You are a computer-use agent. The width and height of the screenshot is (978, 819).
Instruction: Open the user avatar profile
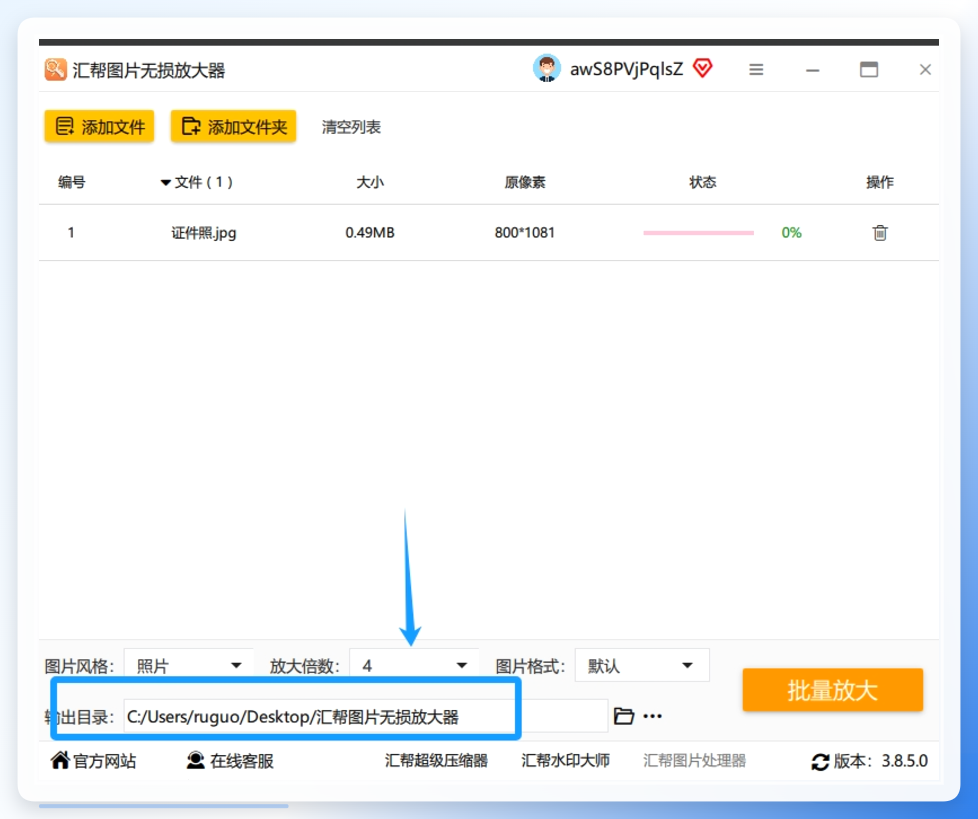point(547,69)
